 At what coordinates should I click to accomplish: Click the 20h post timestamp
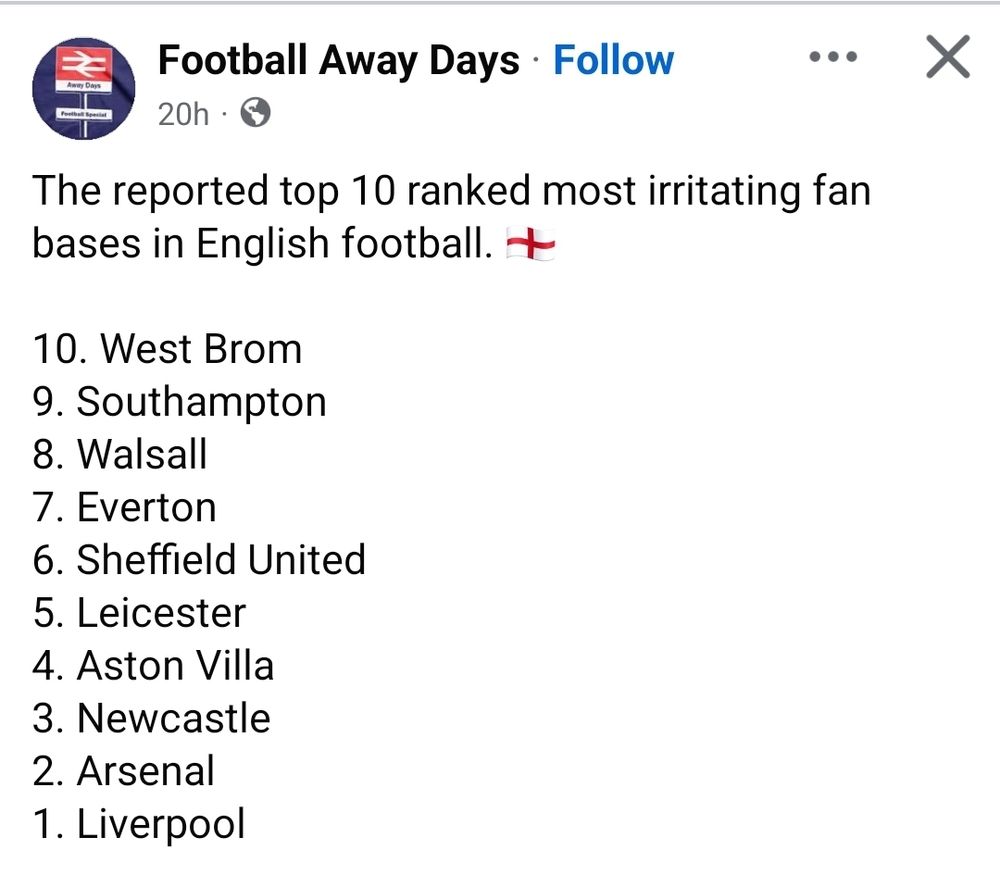point(183,115)
